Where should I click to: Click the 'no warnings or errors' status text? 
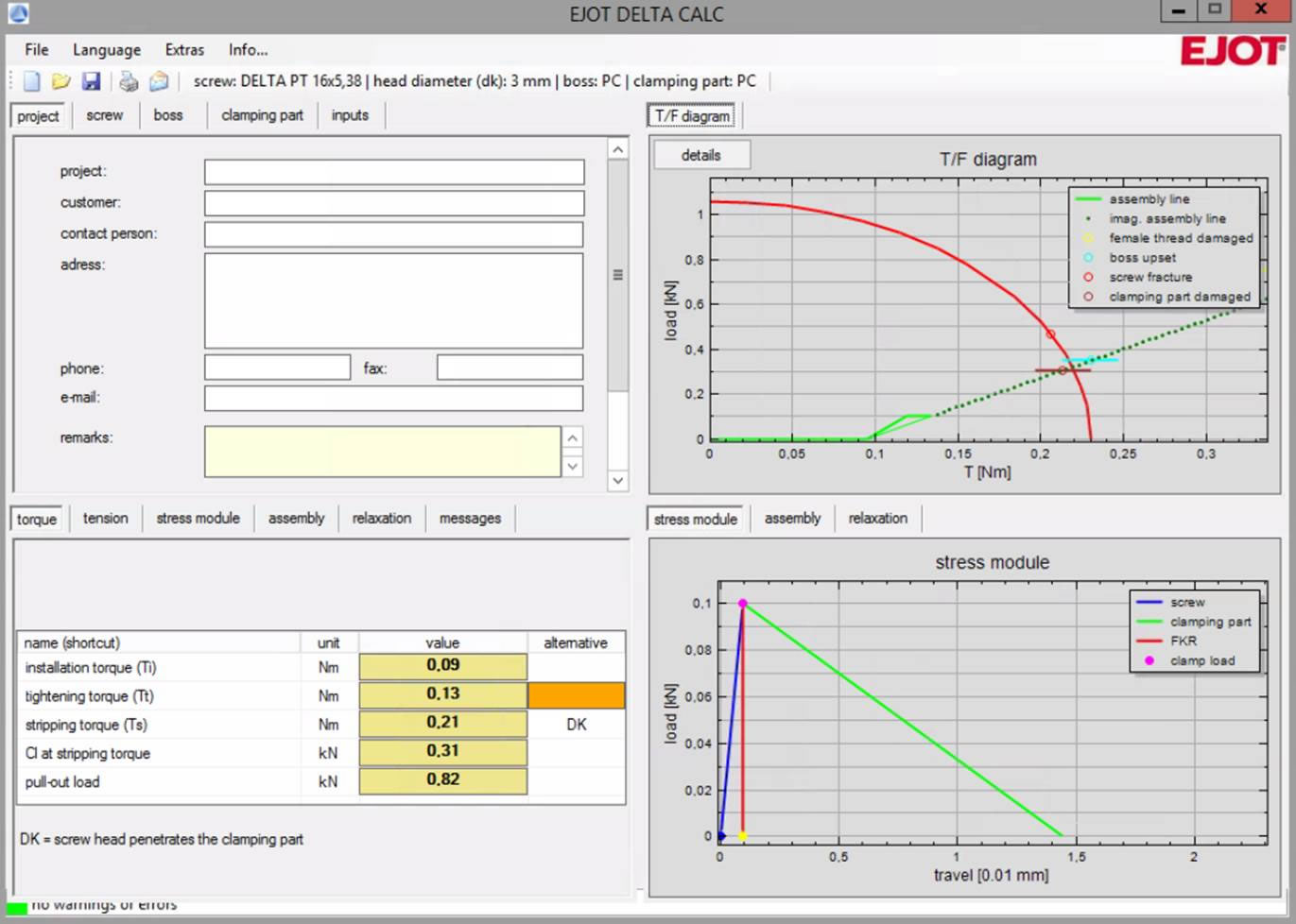click(x=104, y=905)
